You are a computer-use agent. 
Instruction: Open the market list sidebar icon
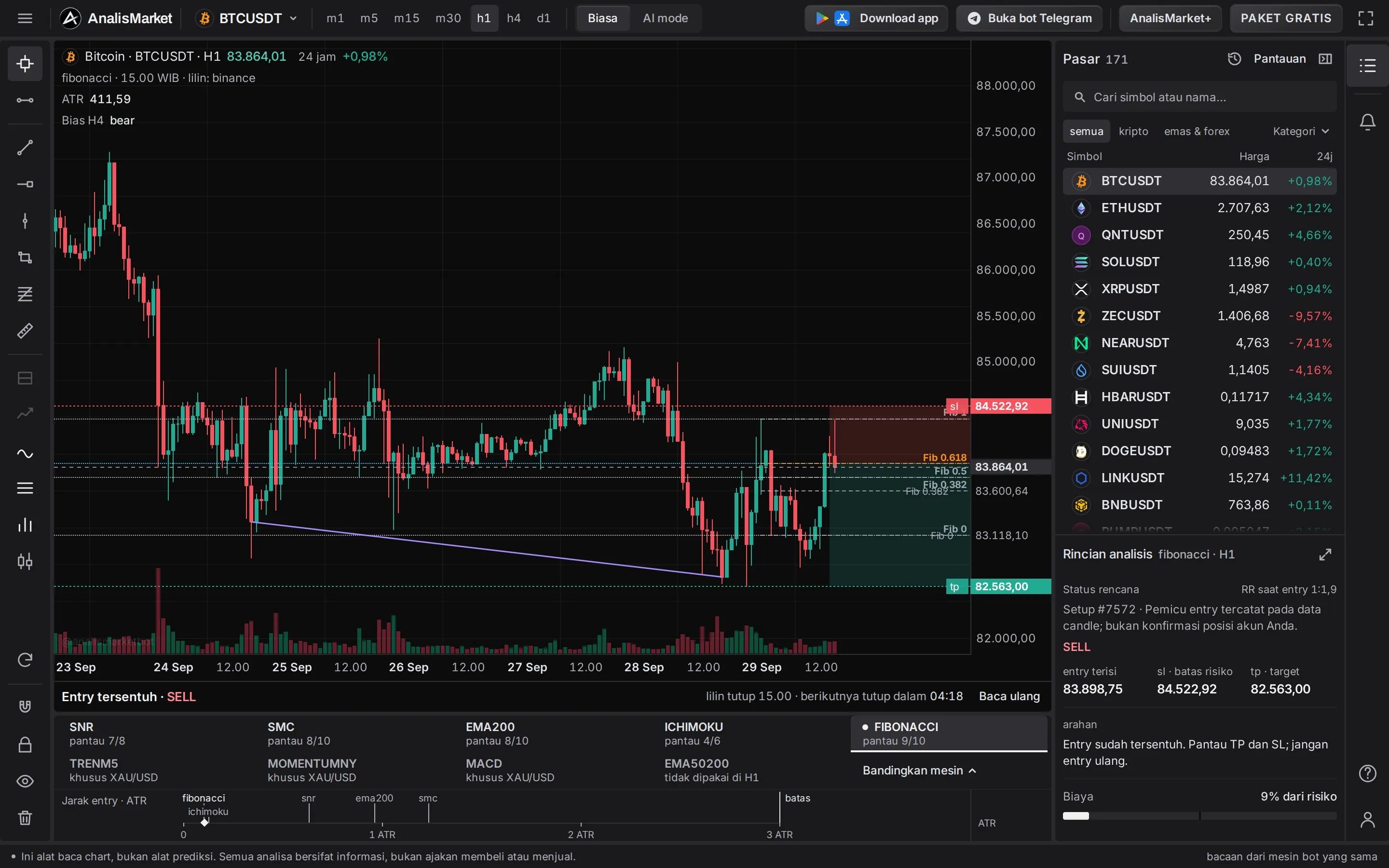pyautogui.click(x=1368, y=66)
